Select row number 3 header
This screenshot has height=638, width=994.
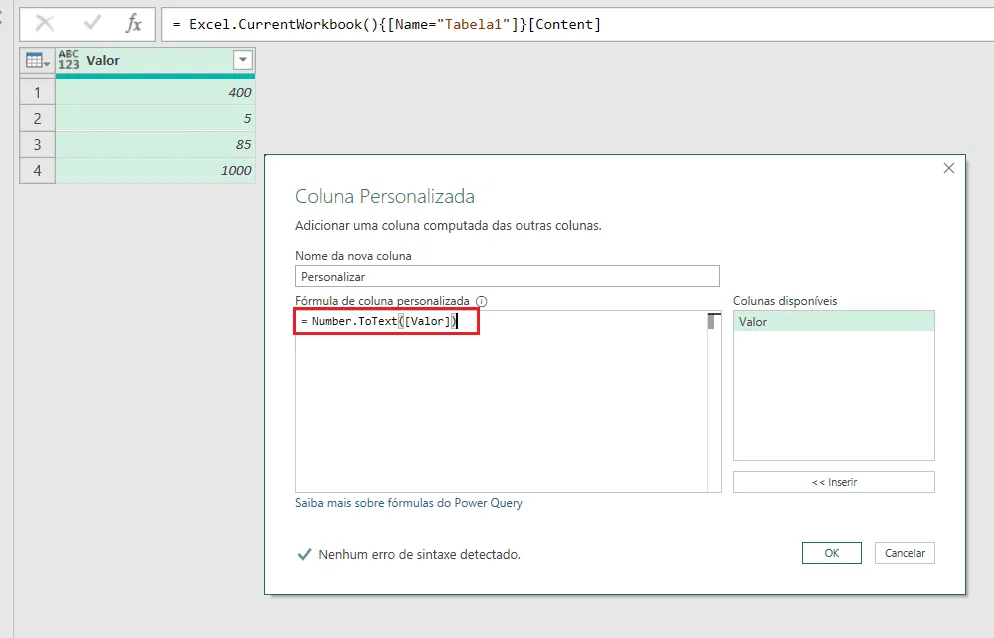pos(37,145)
